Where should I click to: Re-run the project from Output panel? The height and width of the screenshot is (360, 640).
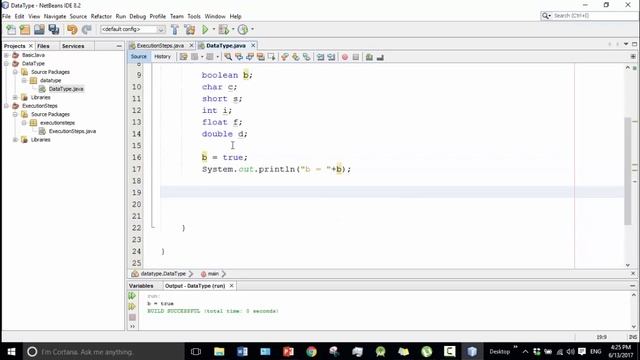tap(132, 296)
